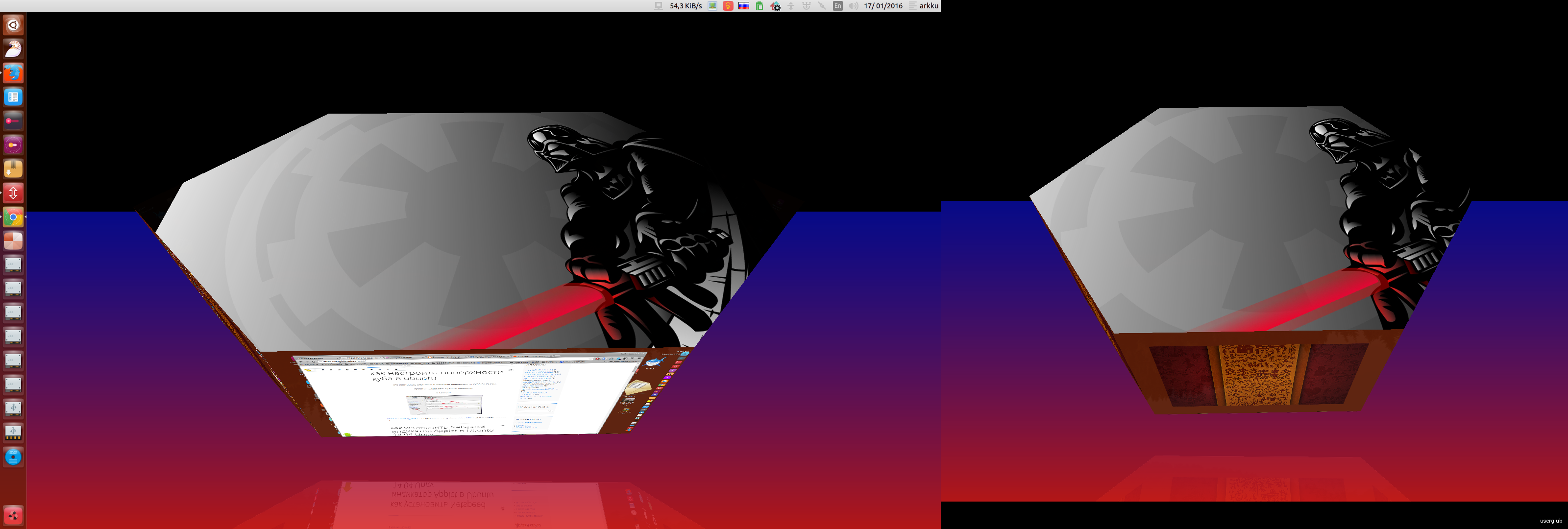
Task: Open the gear-with-house indicator in panel
Action: pyautogui.click(x=776, y=6)
